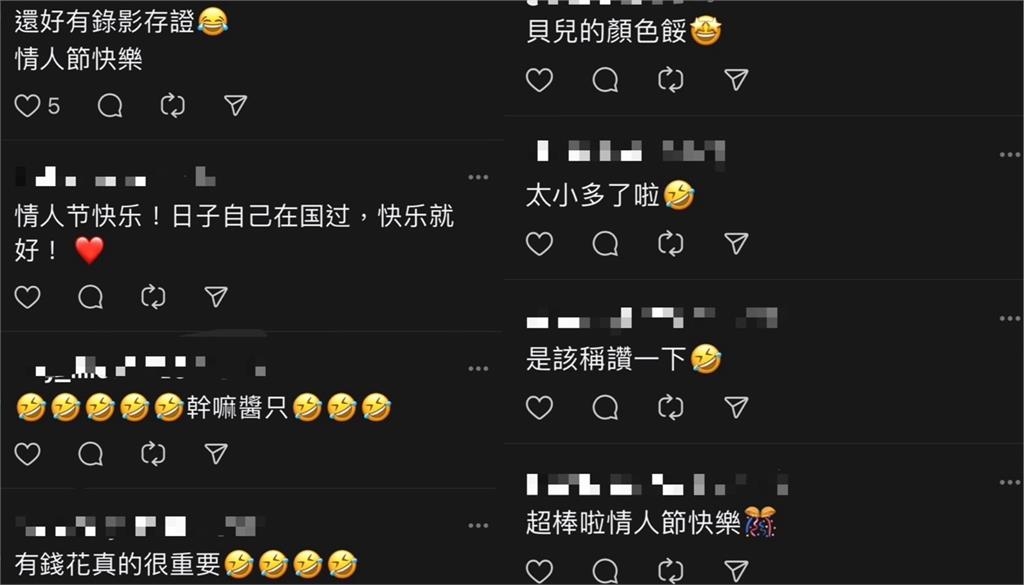Repost the 是該稱讚一下 comment
Screen dimensions: 1024x585
[x=671, y=407]
